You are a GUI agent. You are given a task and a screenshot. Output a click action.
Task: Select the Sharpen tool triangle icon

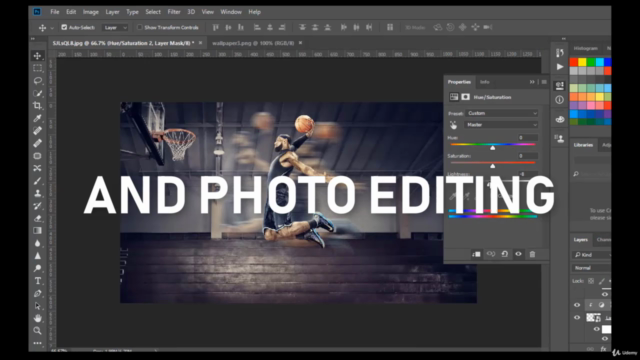(38, 256)
